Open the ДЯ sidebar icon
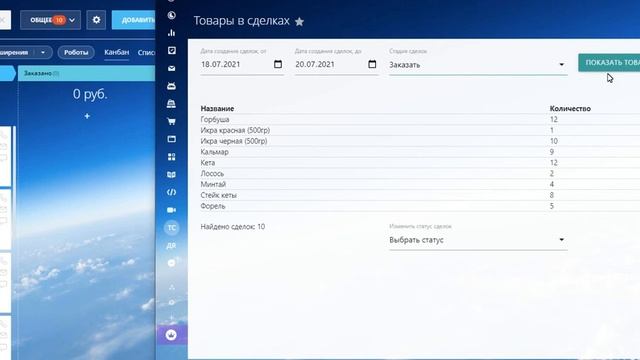This screenshot has width=640, height=360. click(x=172, y=246)
